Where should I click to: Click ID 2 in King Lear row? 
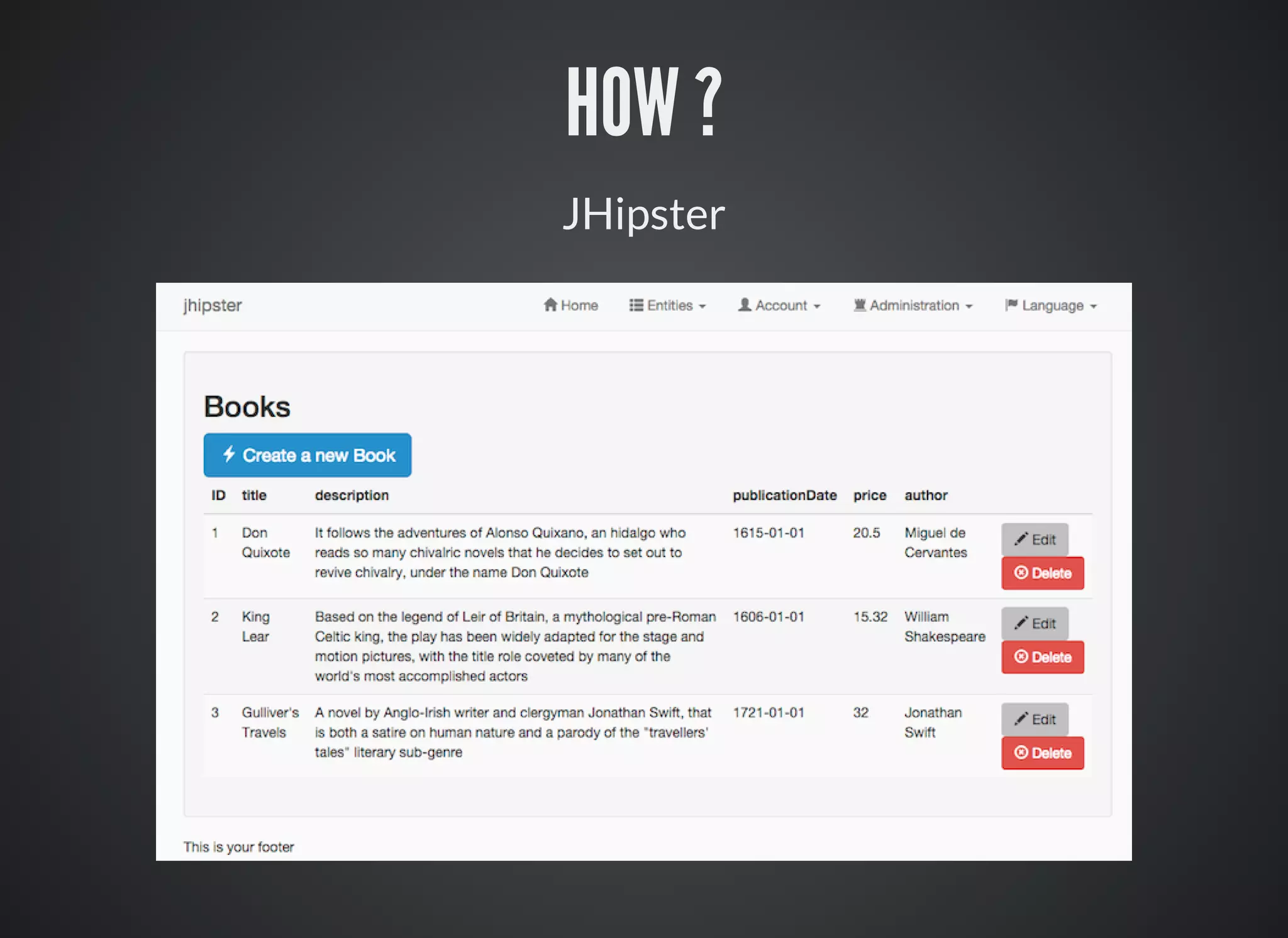tap(215, 617)
